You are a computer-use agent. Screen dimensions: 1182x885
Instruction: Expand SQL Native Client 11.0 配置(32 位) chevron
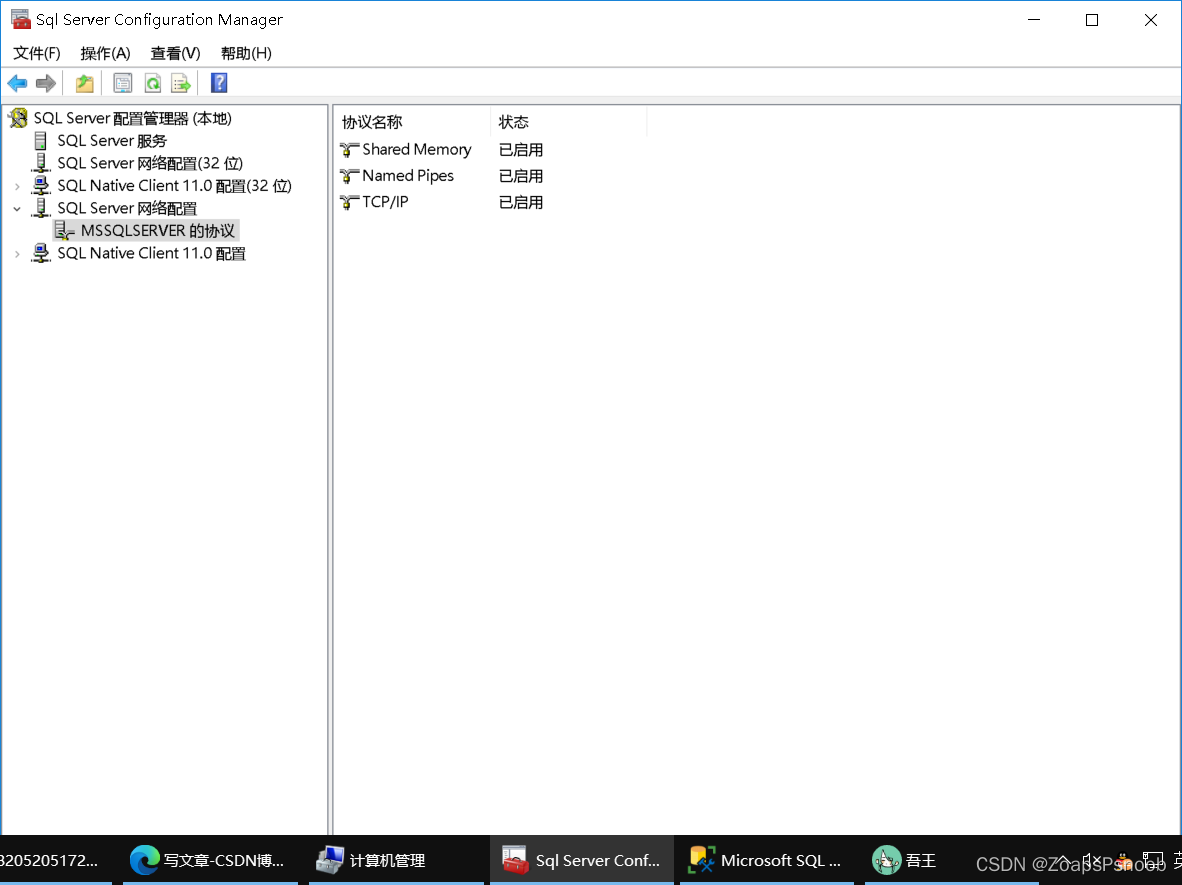pos(17,186)
